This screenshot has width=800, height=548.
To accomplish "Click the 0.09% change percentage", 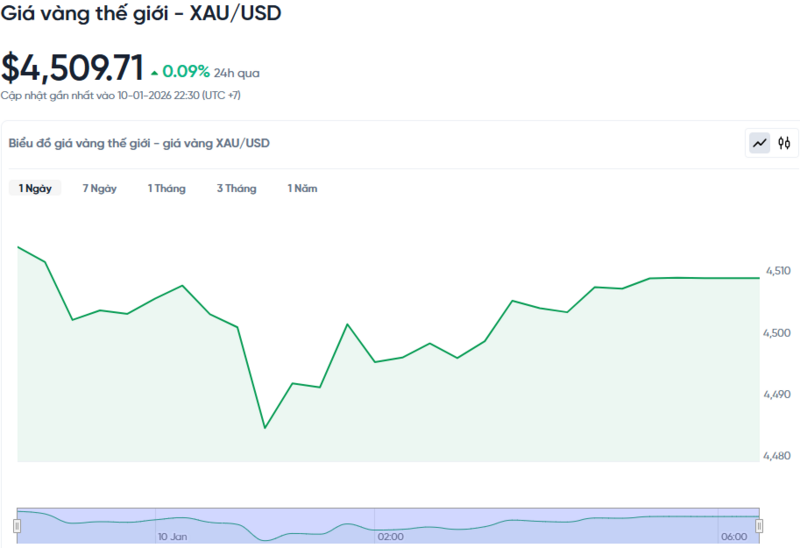I will coord(186,72).
